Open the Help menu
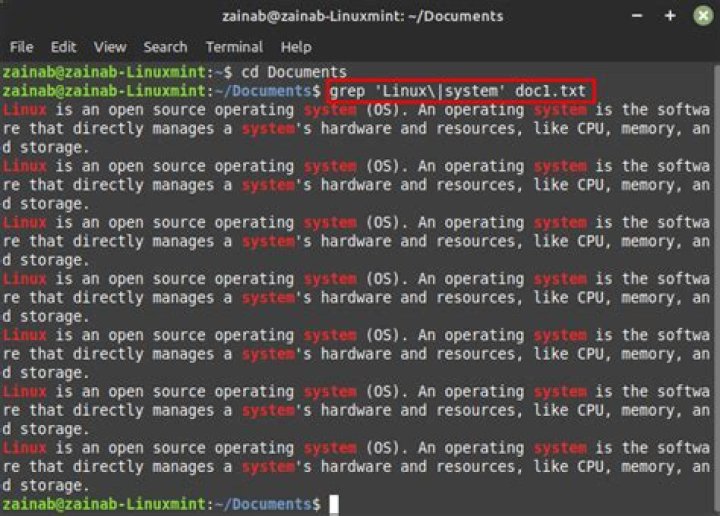Viewport: 720px width, 516px height. coord(296,47)
